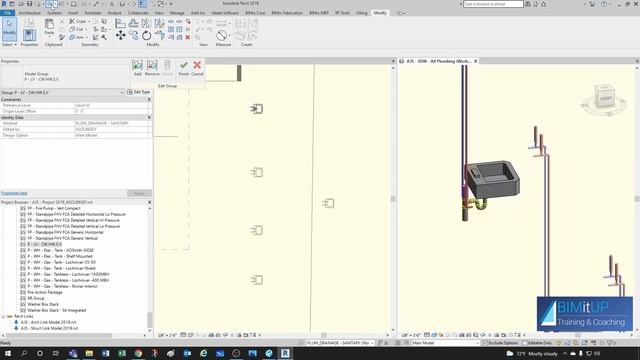
Task: Click the Measure tool icon
Action: tap(222, 36)
